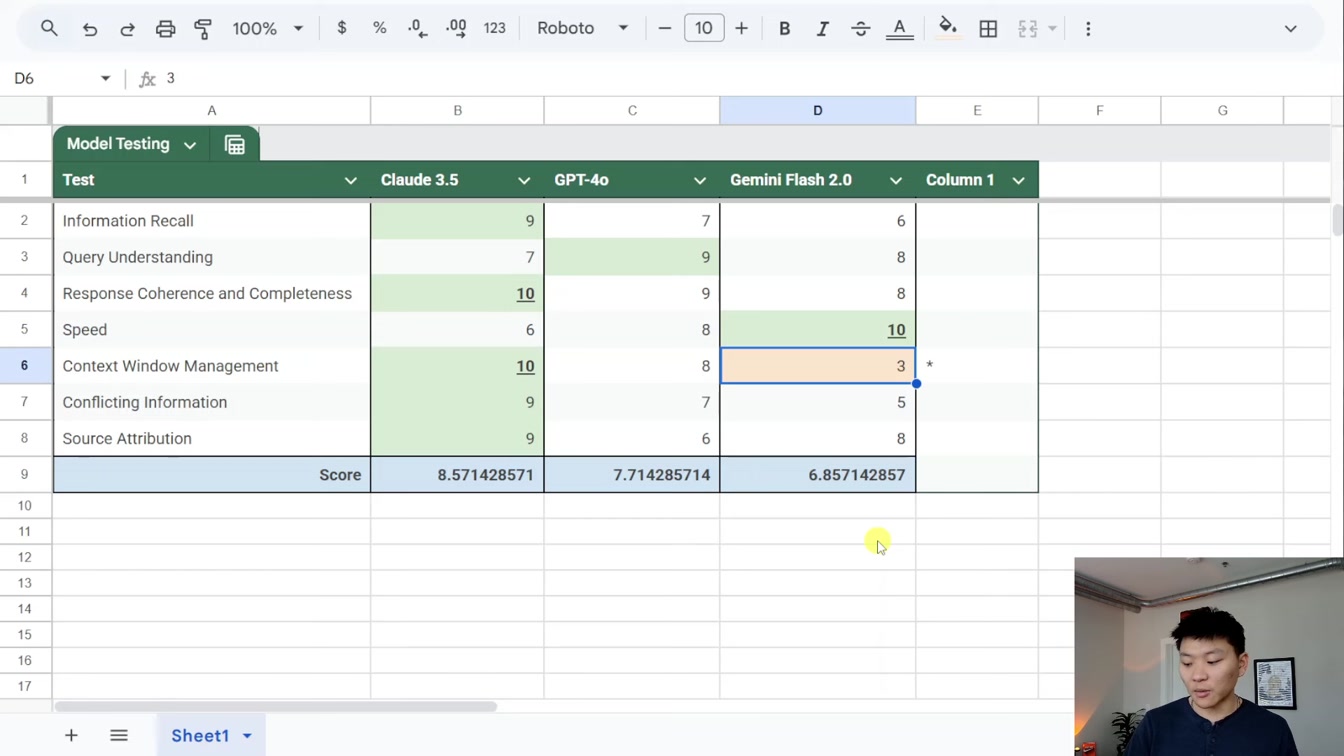The width and height of the screenshot is (1344, 756).
Task: Select the 6.857142857 score cell
Action: pyautogui.click(x=817, y=475)
